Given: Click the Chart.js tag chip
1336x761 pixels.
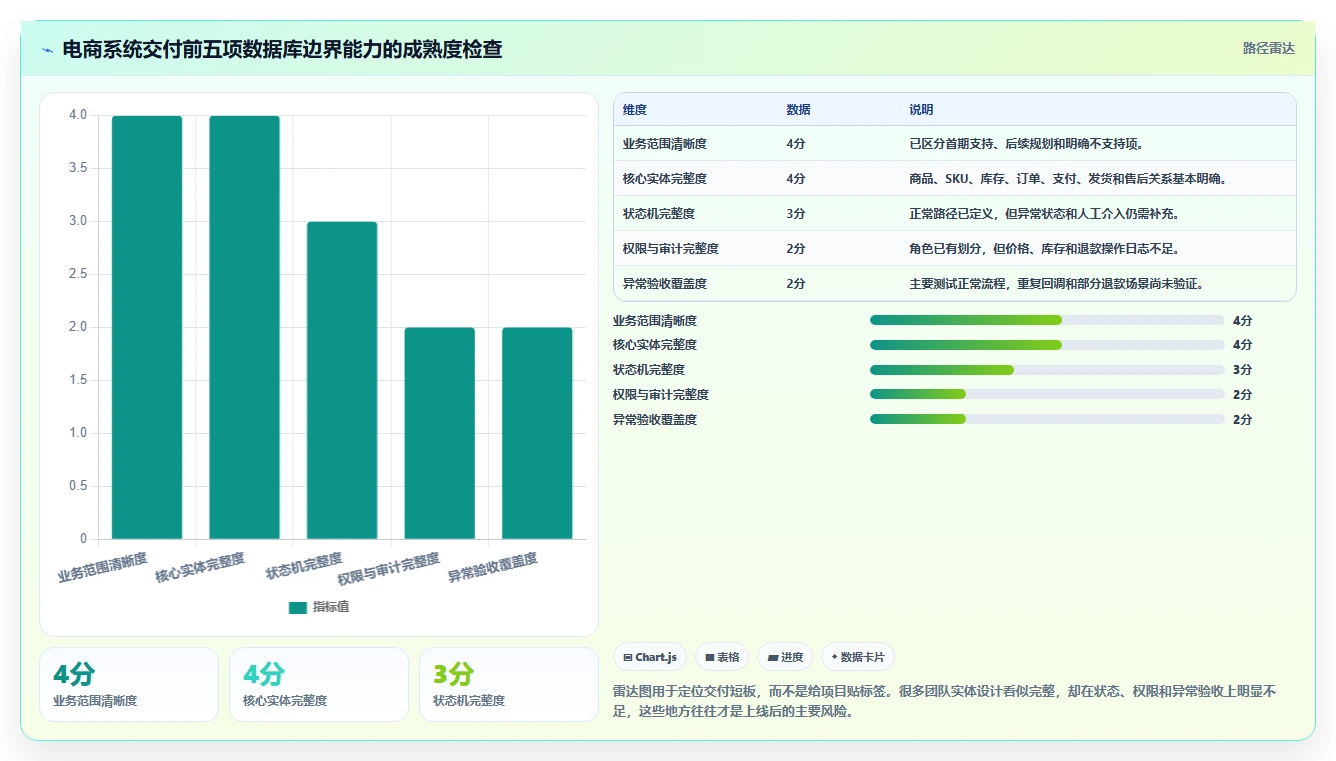Looking at the screenshot, I should 650,657.
